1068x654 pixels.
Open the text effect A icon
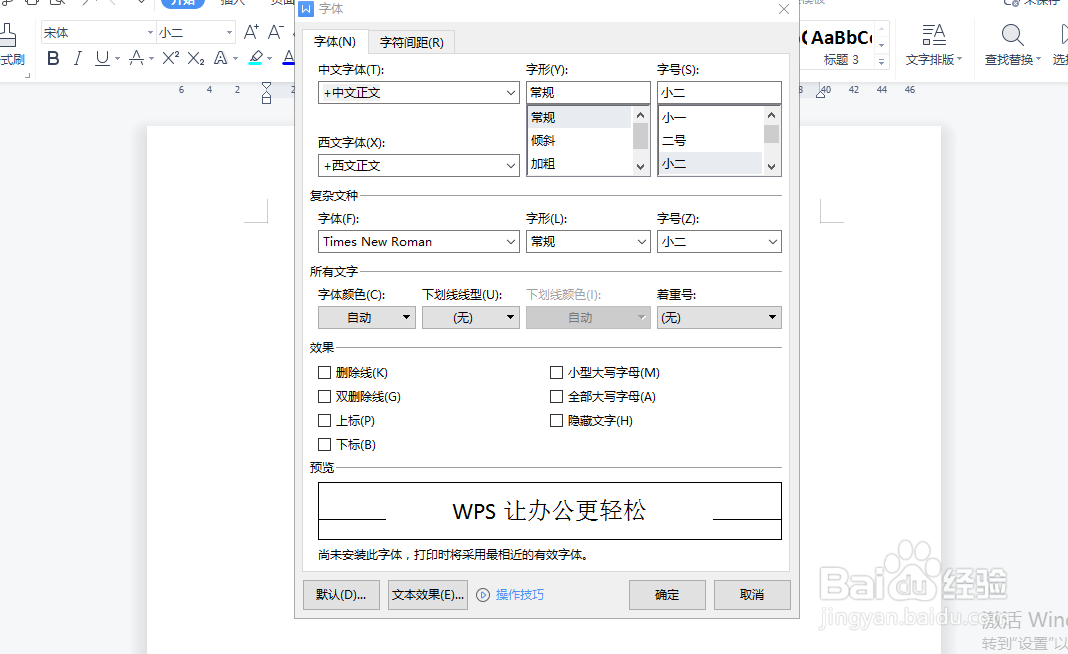point(221,59)
